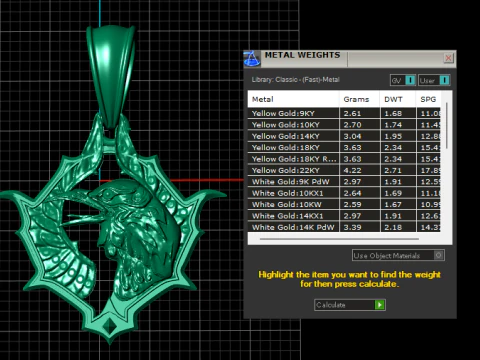This screenshot has height=360, width=480.
Task: Select the Yellow Gold:10KY row
Action: pyautogui.click(x=344, y=125)
